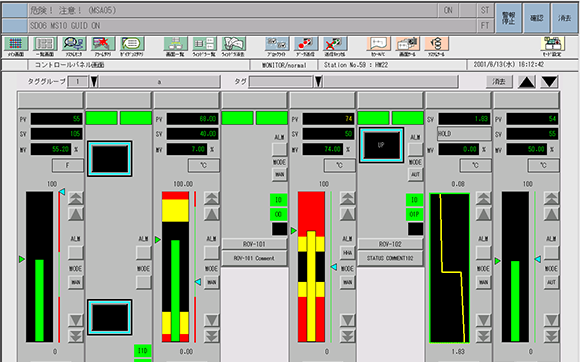Click the empty tag input field
This screenshot has height=362, width=580.
[281, 82]
